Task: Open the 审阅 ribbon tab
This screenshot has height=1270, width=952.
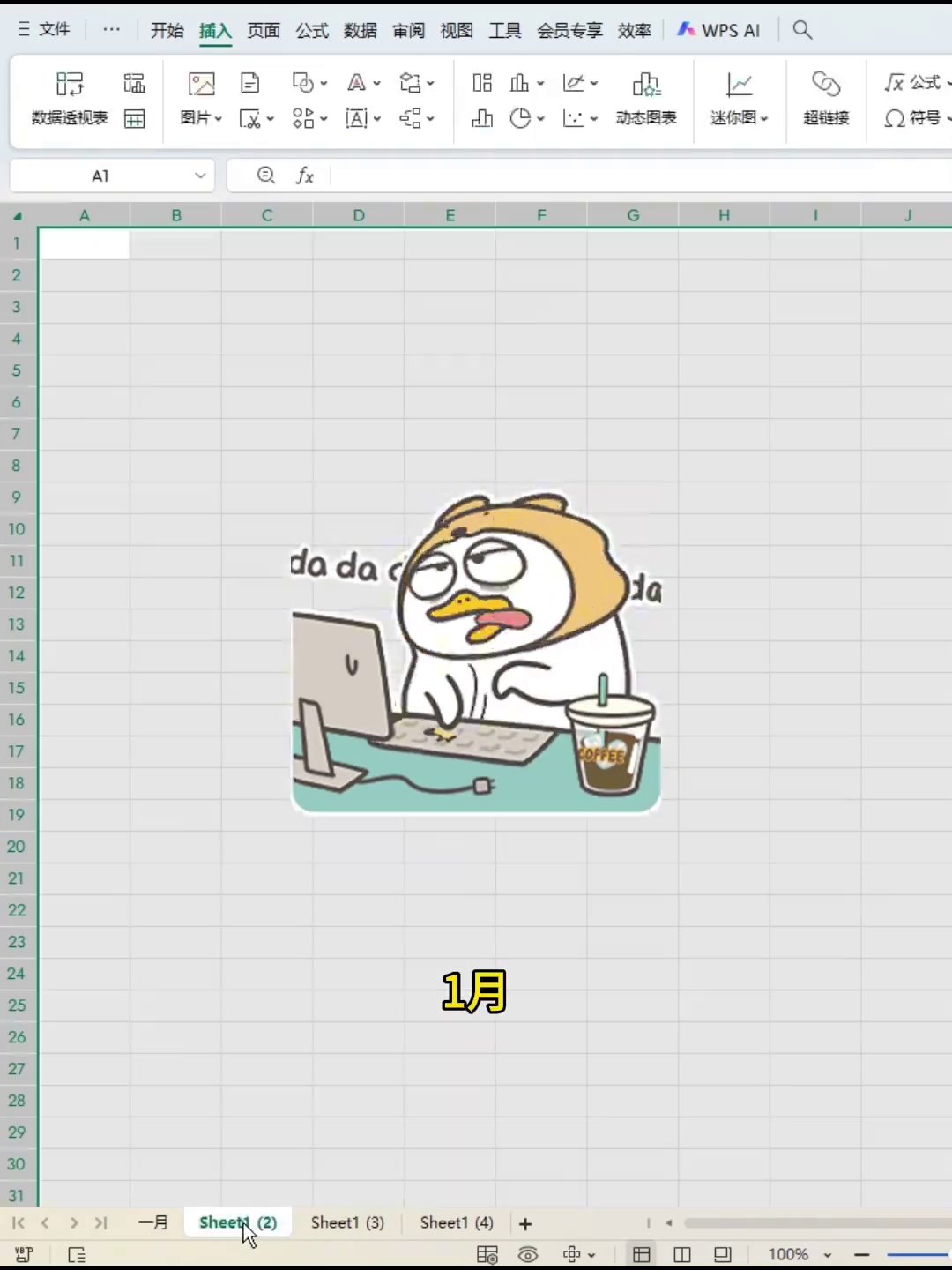Action: (408, 30)
